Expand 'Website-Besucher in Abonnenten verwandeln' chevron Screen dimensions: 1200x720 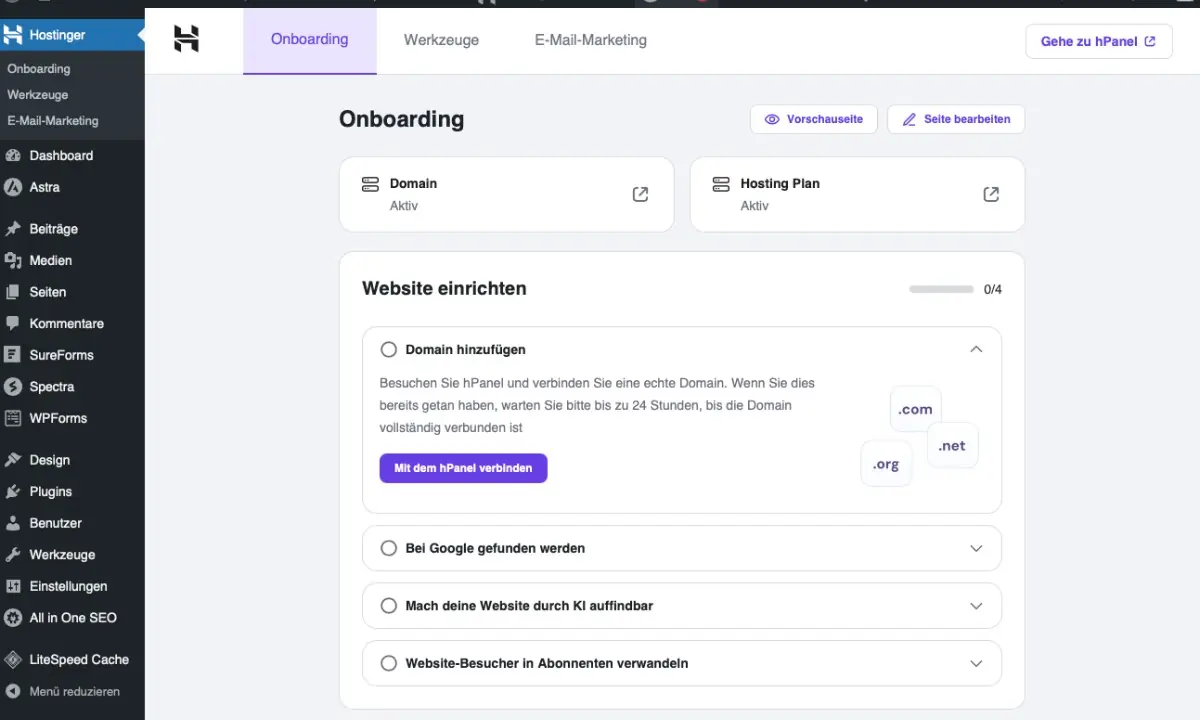coord(976,663)
